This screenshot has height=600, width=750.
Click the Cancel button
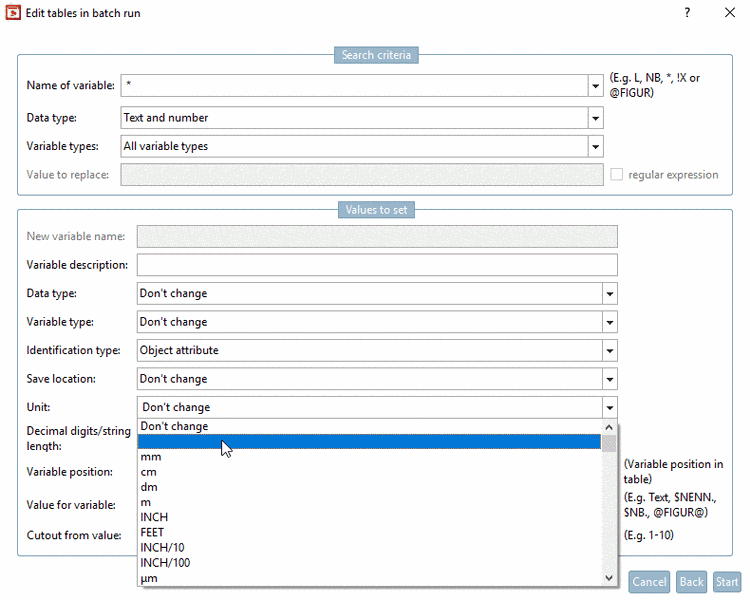pyautogui.click(x=649, y=582)
